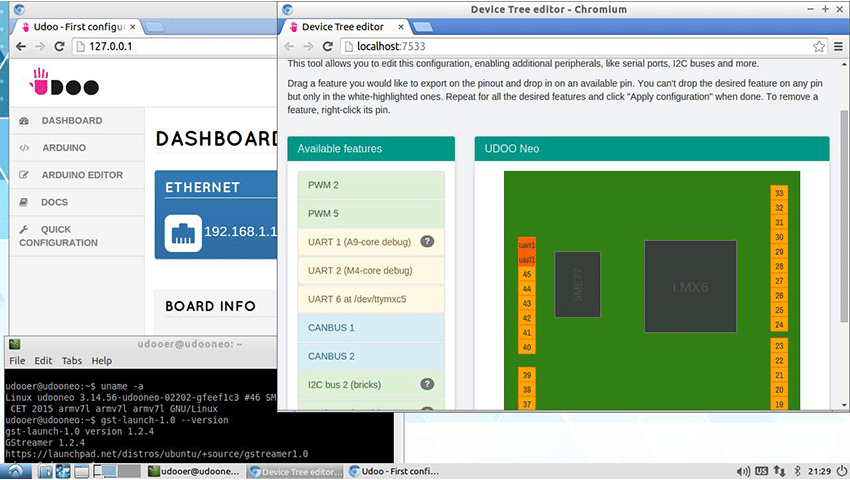Image resolution: width=850 pixels, height=480 pixels.
Task: Click the volume icon in tray
Action: pos(743,471)
